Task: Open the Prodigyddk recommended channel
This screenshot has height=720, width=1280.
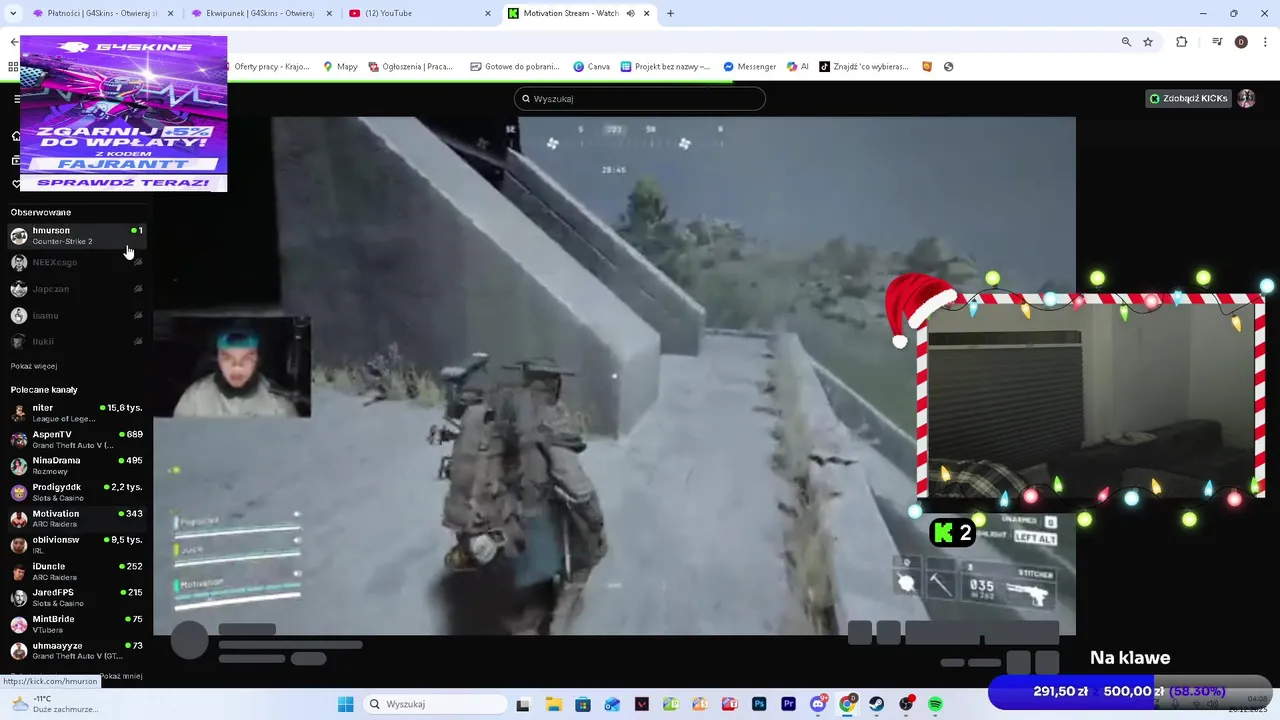Action: (76, 492)
